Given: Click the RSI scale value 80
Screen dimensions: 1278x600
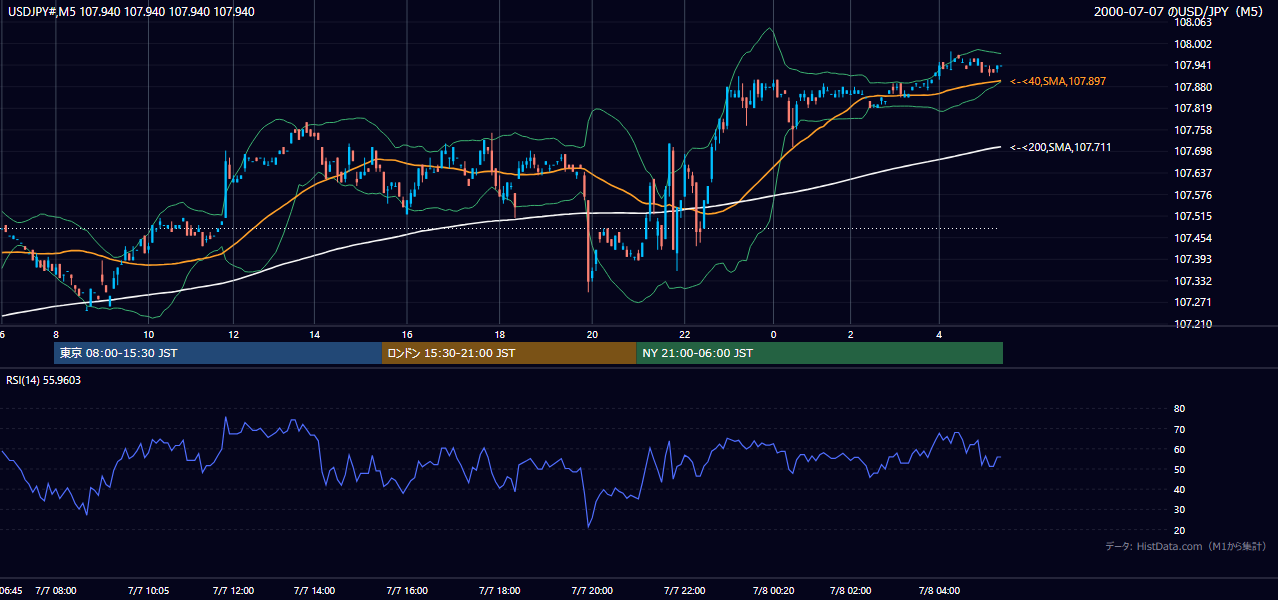Looking at the screenshot, I should 1179,409.
